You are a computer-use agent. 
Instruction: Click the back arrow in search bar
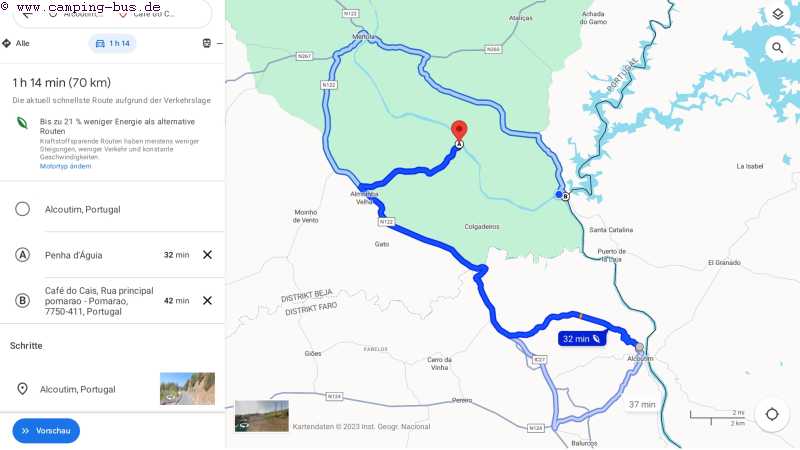click(28, 14)
